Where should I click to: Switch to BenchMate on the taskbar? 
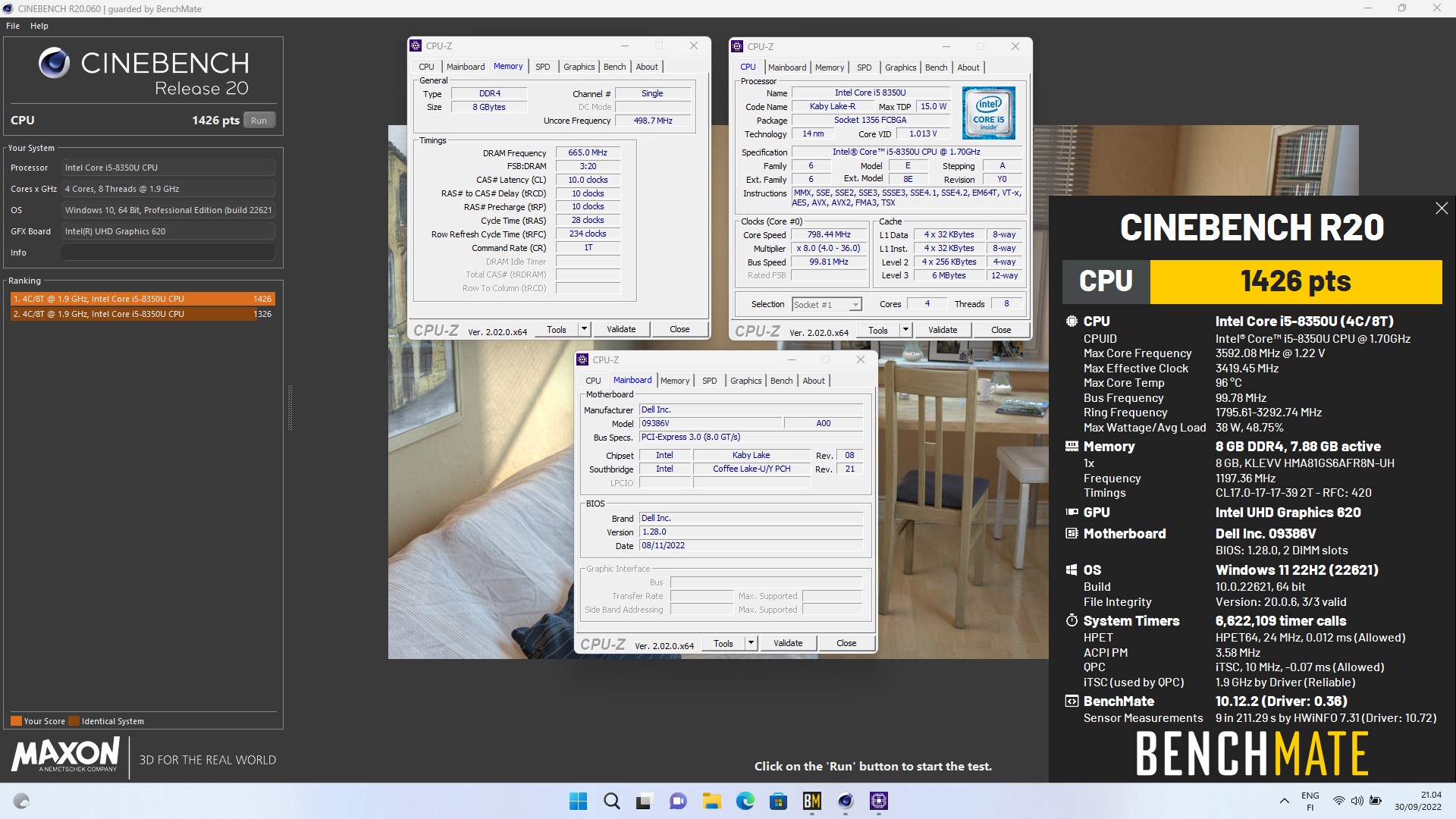[811, 801]
